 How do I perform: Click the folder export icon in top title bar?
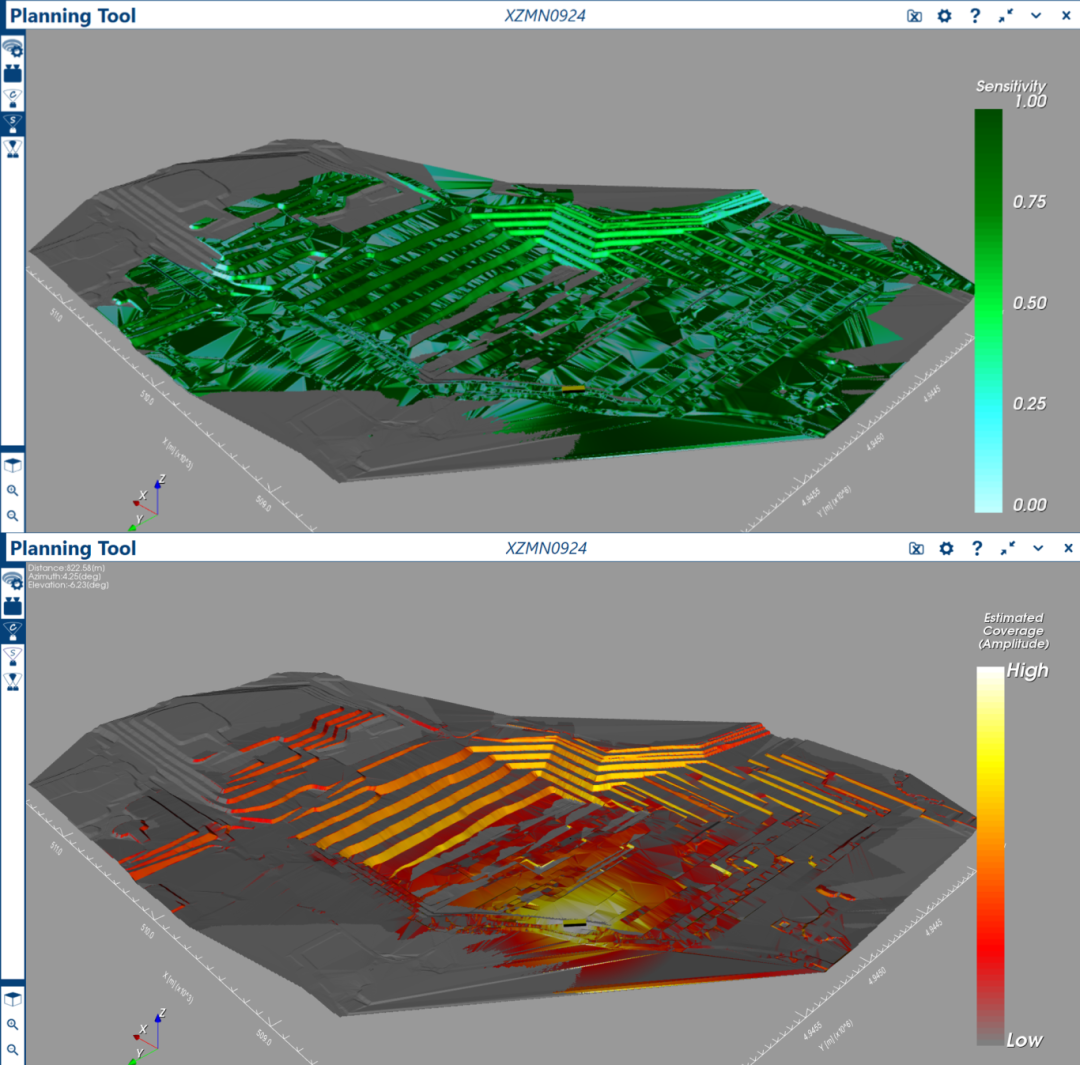914,16
